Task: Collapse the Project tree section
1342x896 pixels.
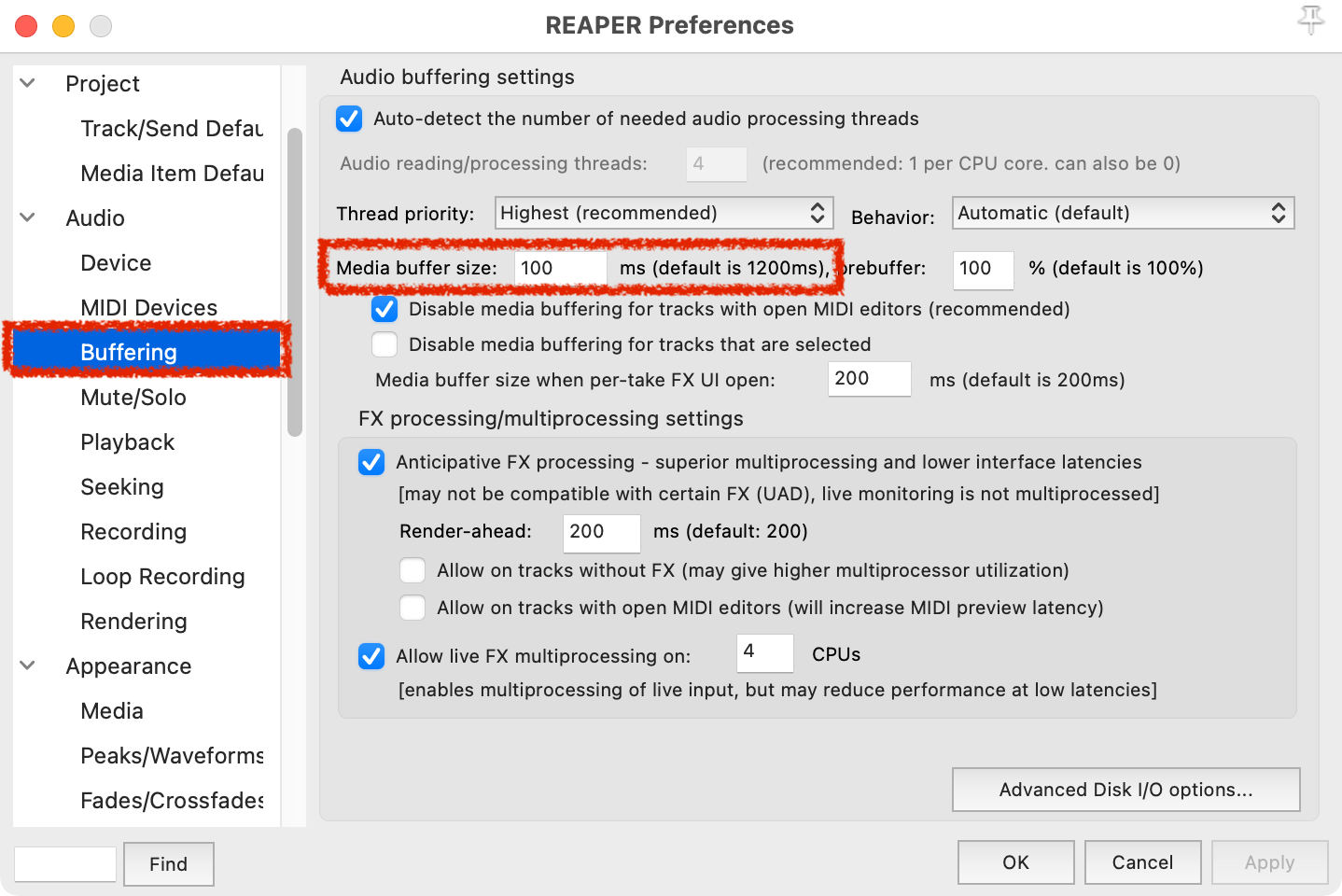Action: [x=28, y=83]
